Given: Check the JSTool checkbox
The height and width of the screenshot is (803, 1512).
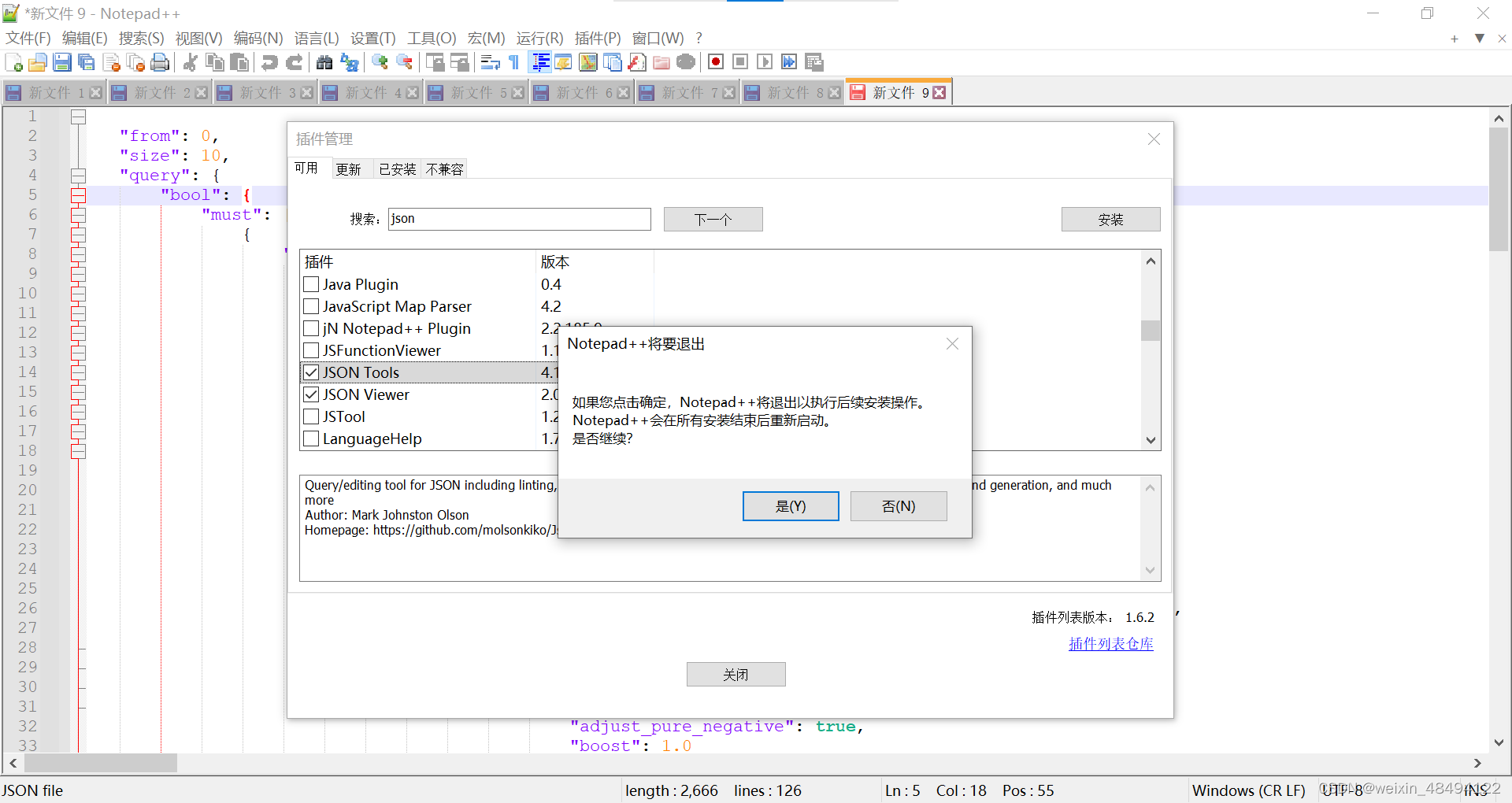Looking at the screenshot, I should point(311,416).
